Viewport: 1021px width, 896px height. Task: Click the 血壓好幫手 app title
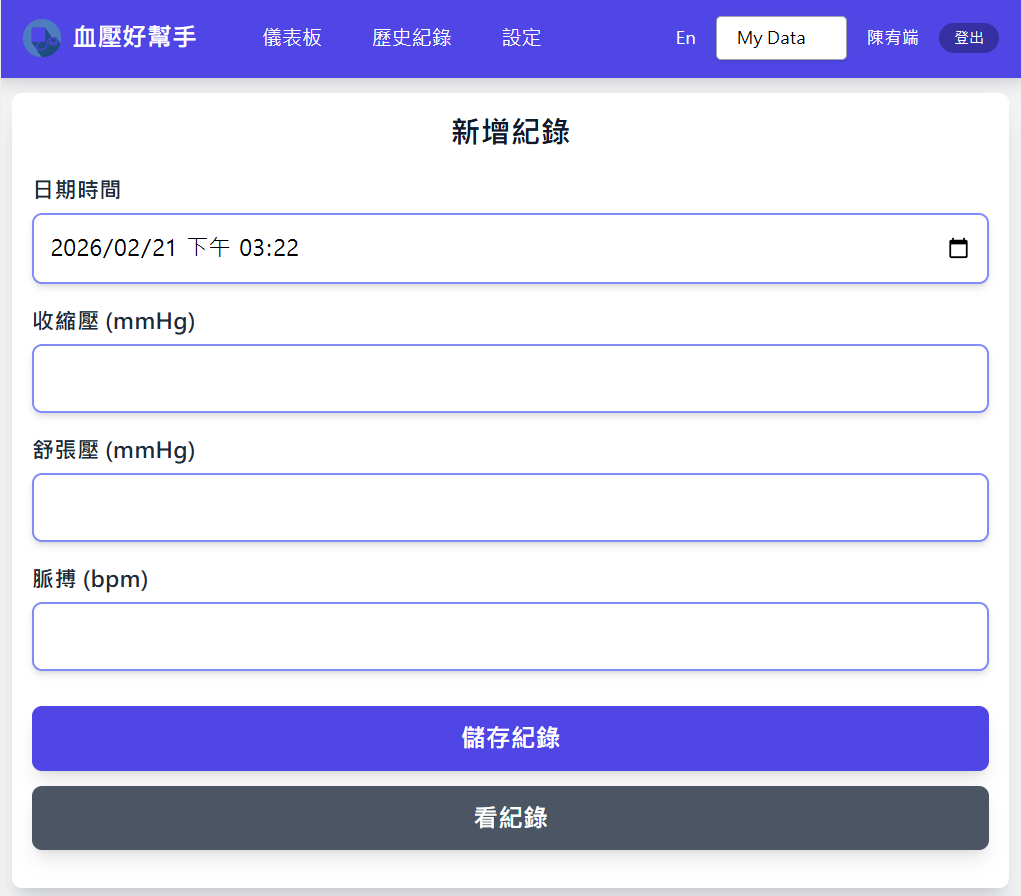(131, 38)
